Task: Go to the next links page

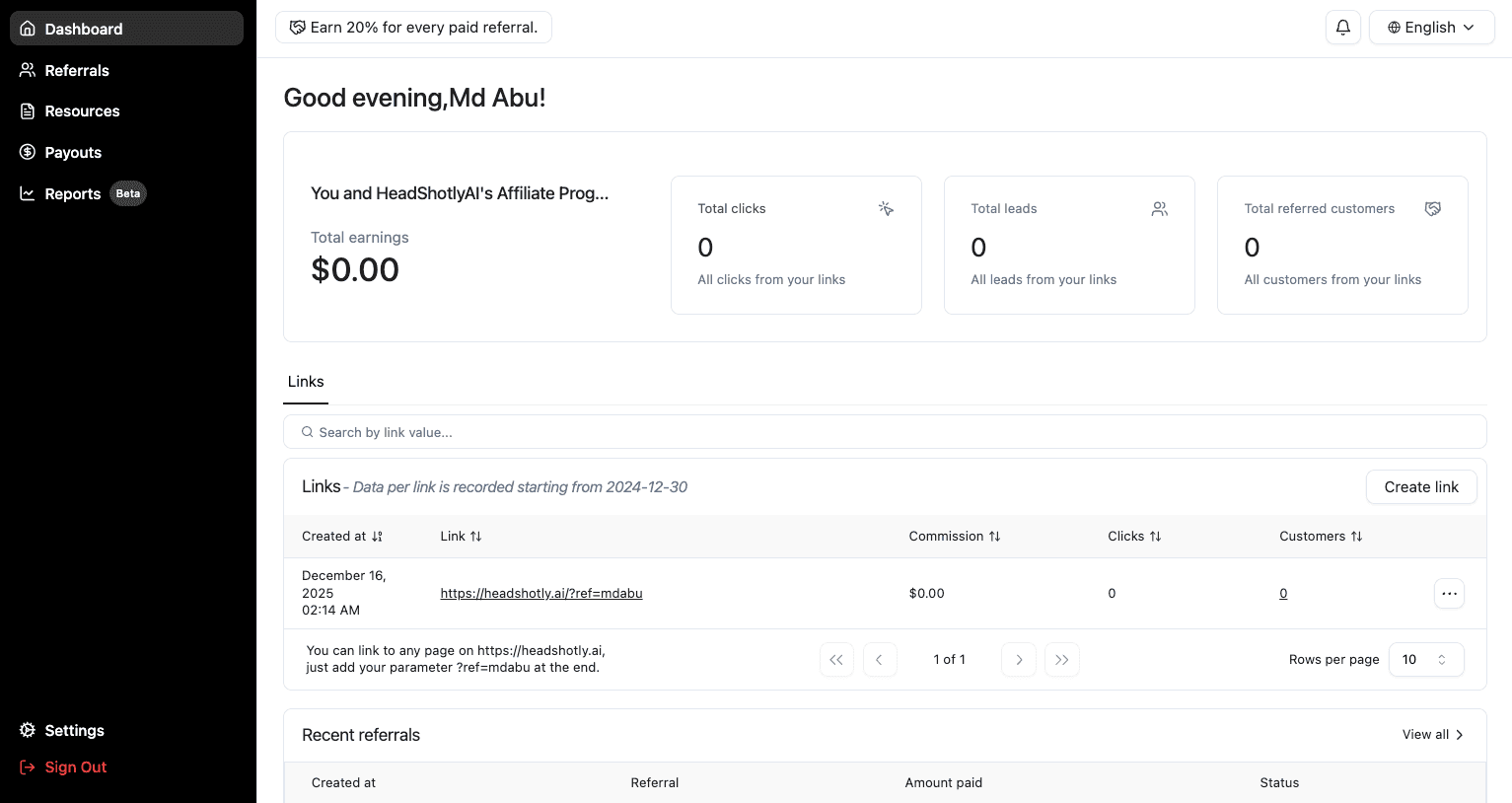Action: [1018, 660]
